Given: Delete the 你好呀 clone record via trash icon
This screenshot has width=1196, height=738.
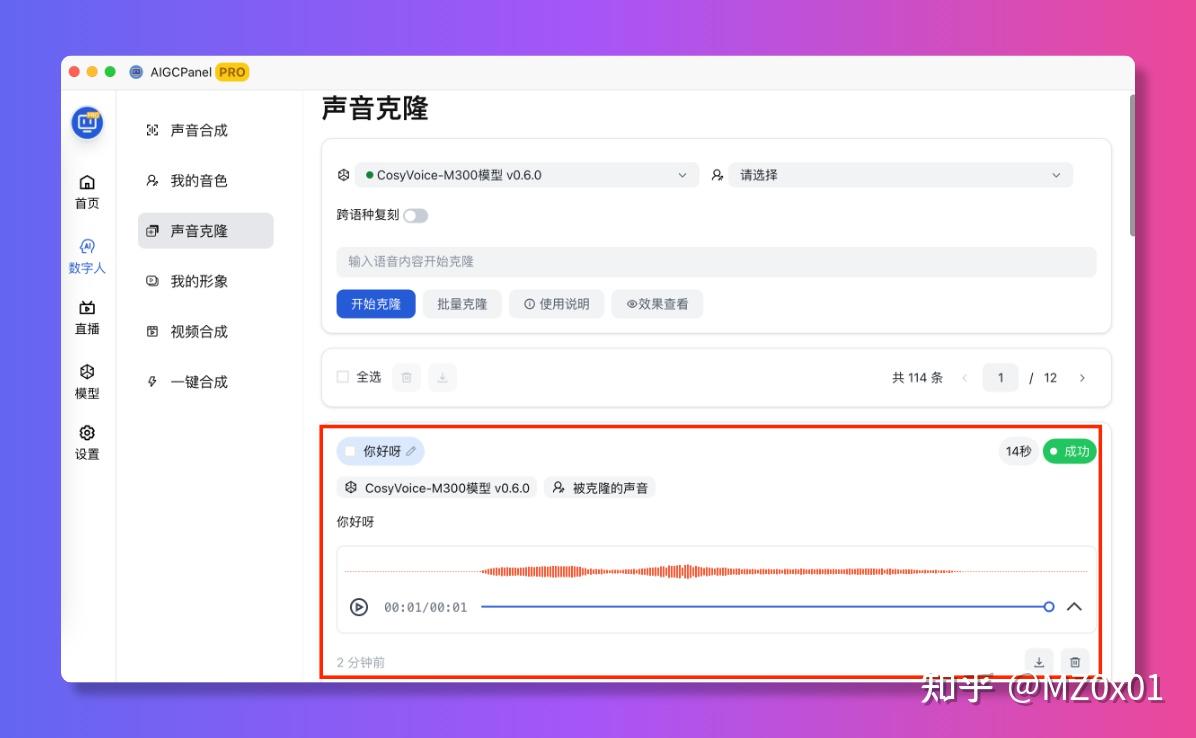Looking at the screenshot, I should [1075, 662].
